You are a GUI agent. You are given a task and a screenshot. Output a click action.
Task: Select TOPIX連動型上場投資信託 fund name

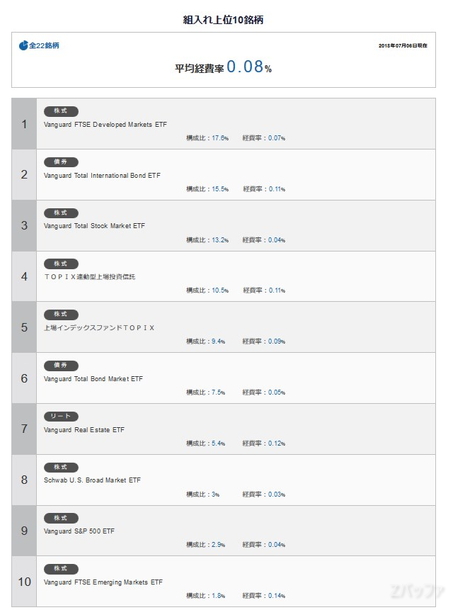(x=90, y=277)
